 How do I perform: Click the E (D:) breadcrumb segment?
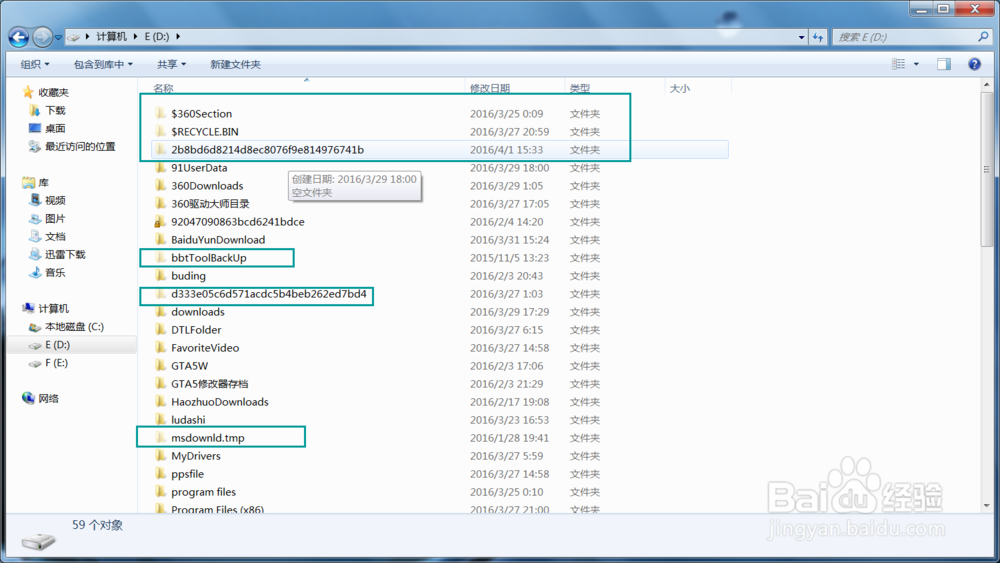(157, 36)
